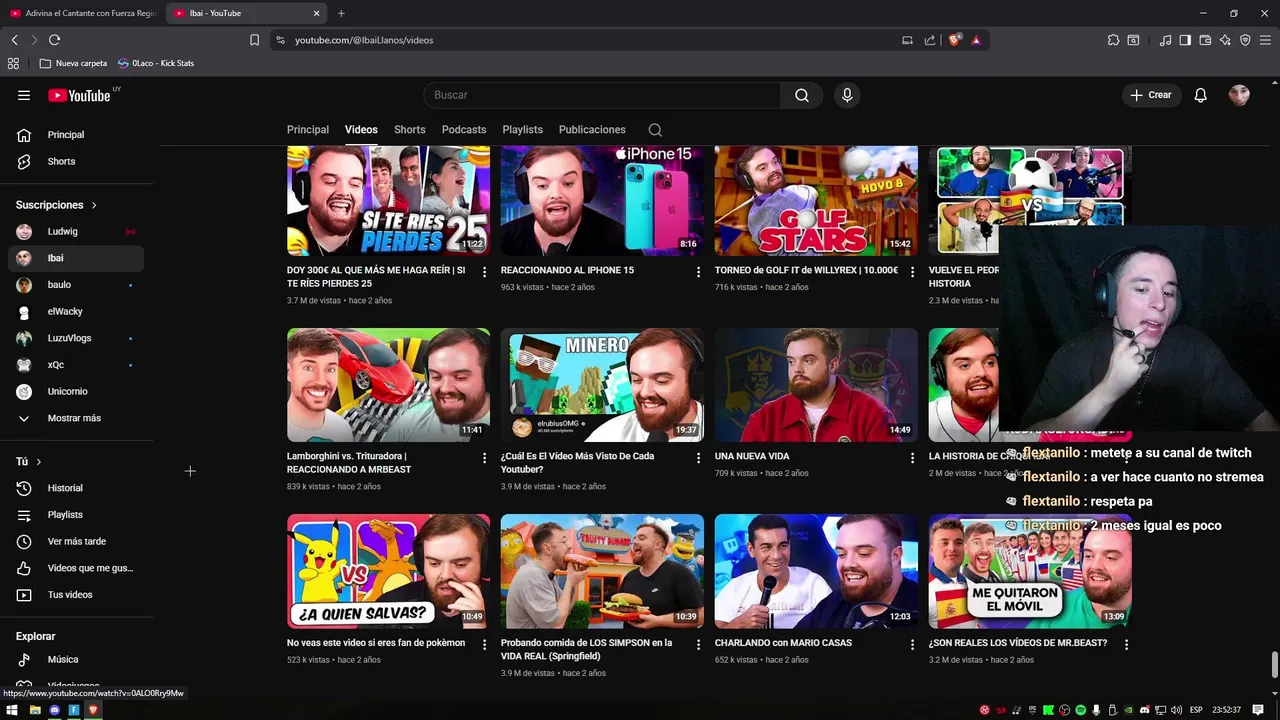Click the search magnifier button
The image size is (1280, 720).
802,95
